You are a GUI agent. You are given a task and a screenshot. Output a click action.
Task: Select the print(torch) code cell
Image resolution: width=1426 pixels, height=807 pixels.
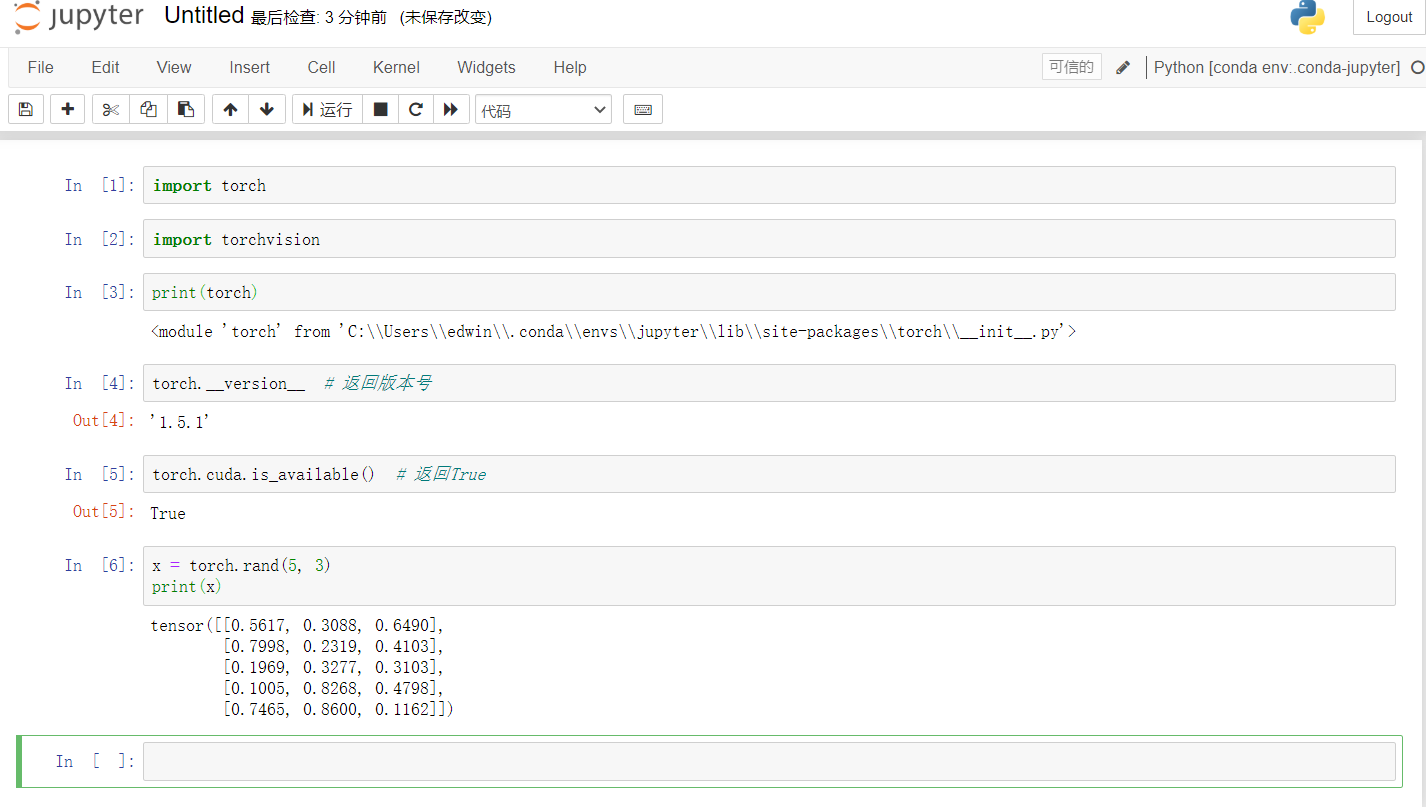point(769,292)
